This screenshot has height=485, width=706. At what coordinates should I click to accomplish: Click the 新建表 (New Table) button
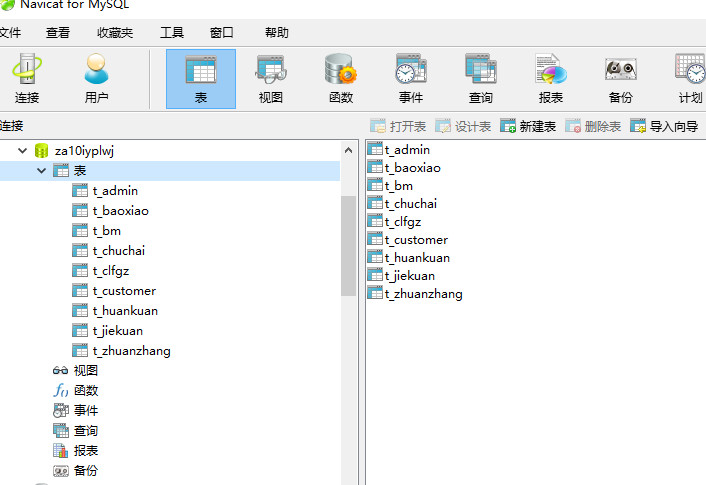click(528, 127)
